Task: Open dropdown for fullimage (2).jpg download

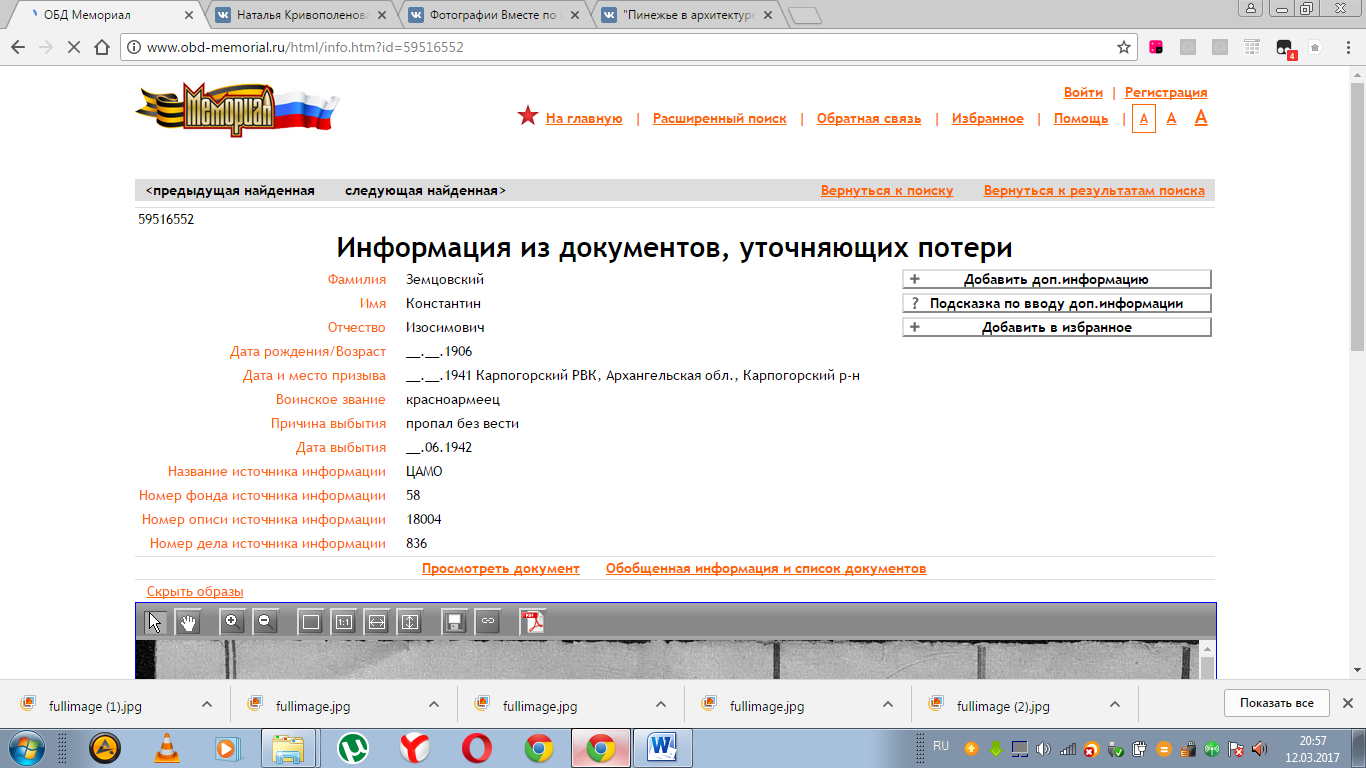Action: (x=1115, y=704)
